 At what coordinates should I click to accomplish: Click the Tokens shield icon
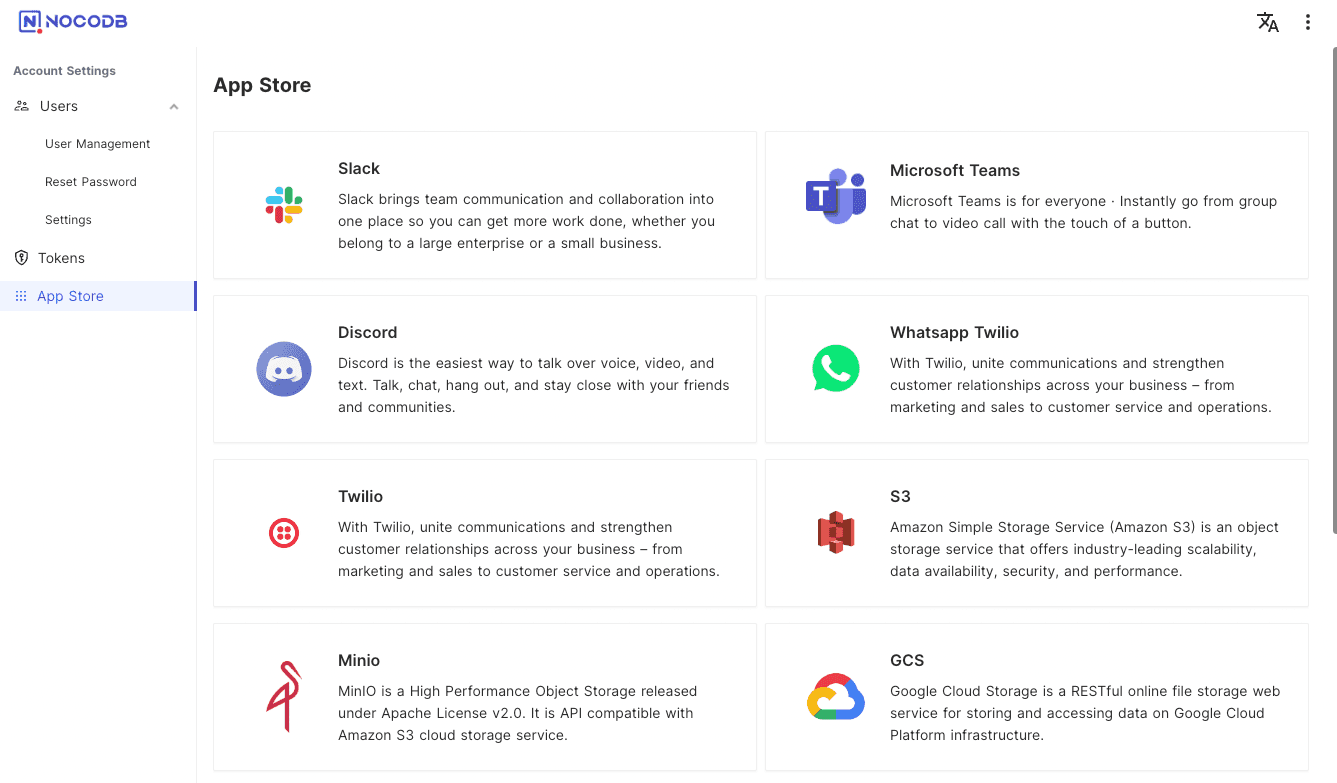[21, 257]
